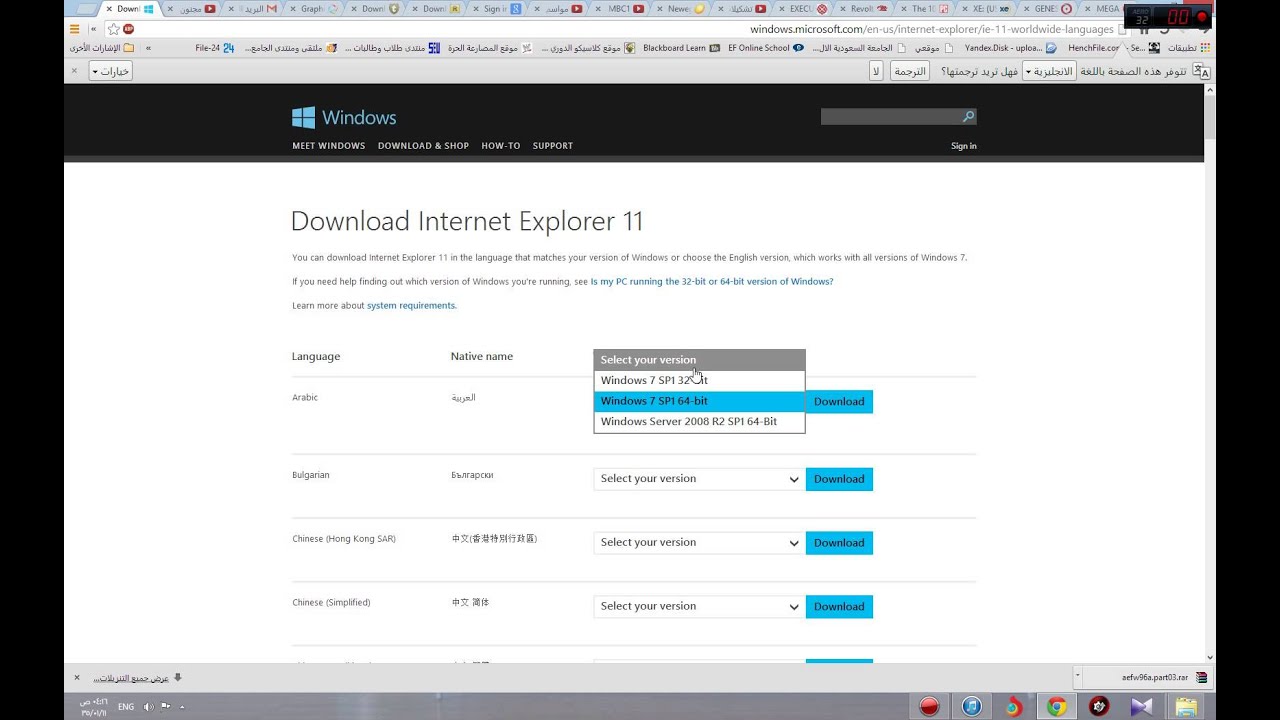
Task: Click the Arabic language row label
Action: 305,398
